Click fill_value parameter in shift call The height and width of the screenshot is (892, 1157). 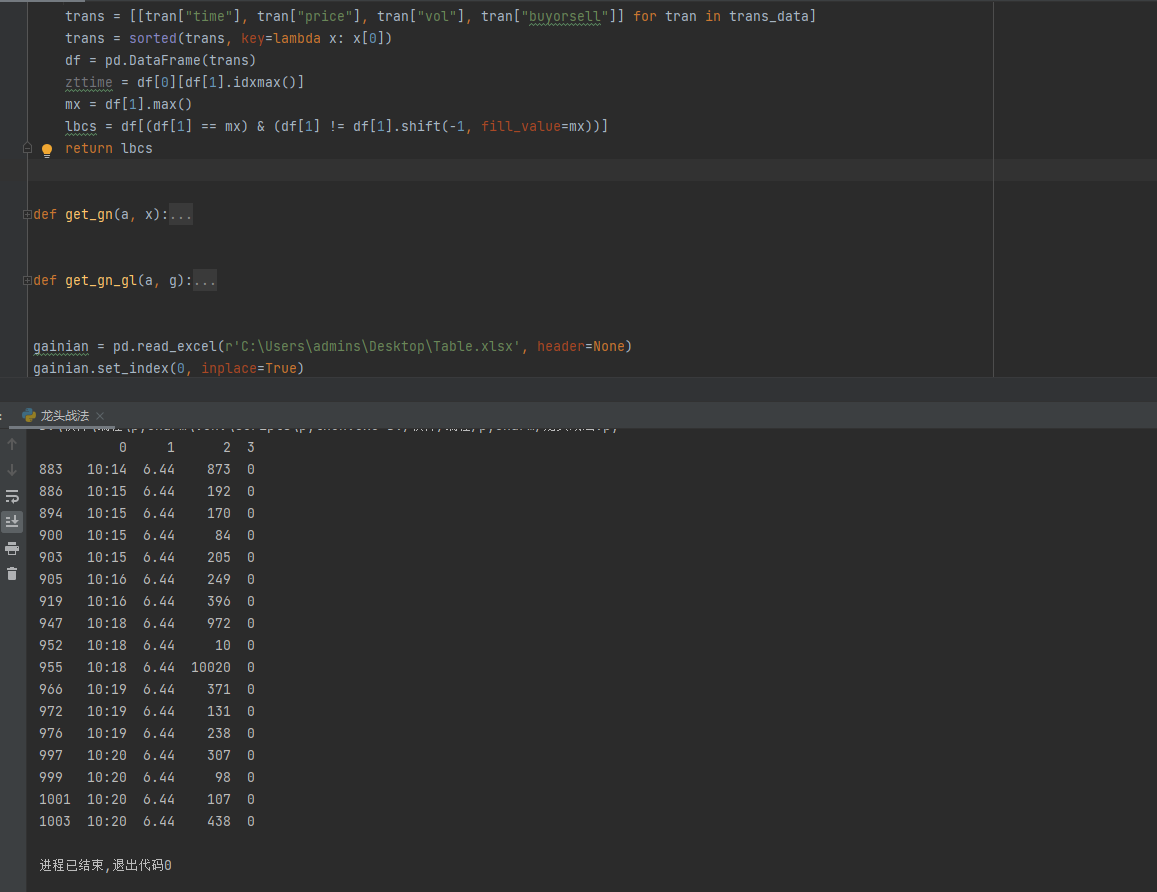pyautogui.click(x=521, y=126)
